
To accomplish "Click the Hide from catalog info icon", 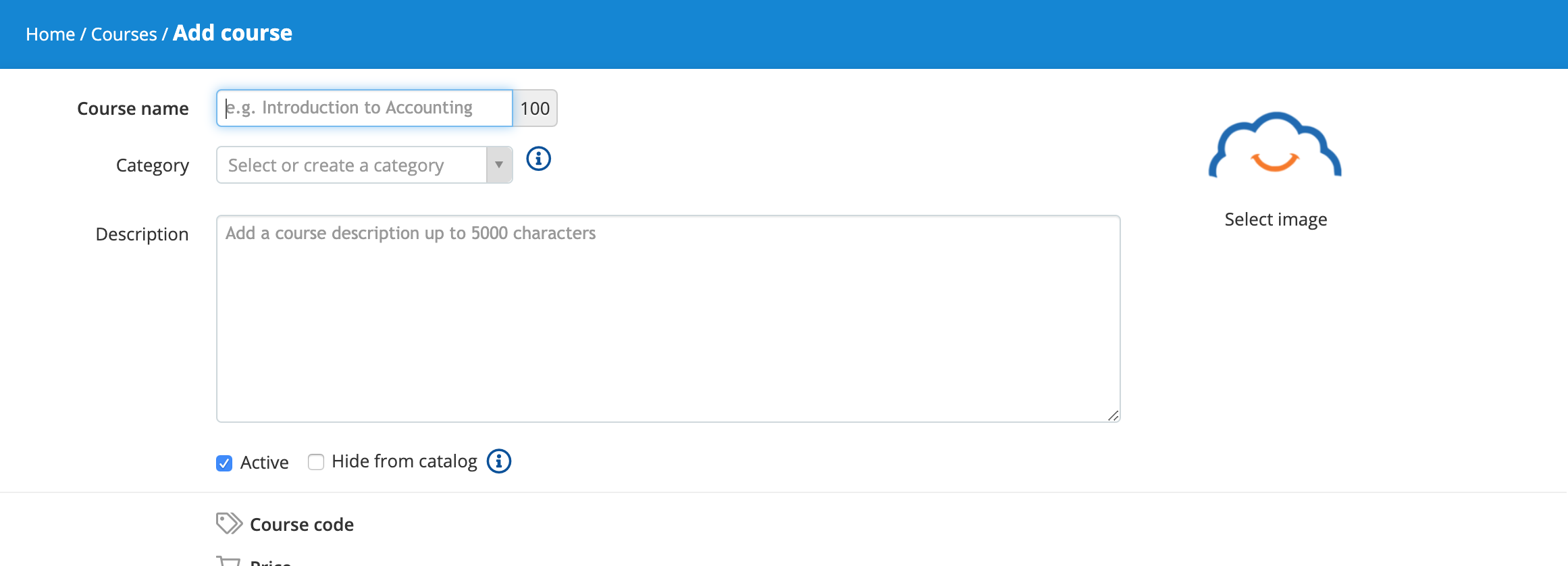I will tap(499, 461).
